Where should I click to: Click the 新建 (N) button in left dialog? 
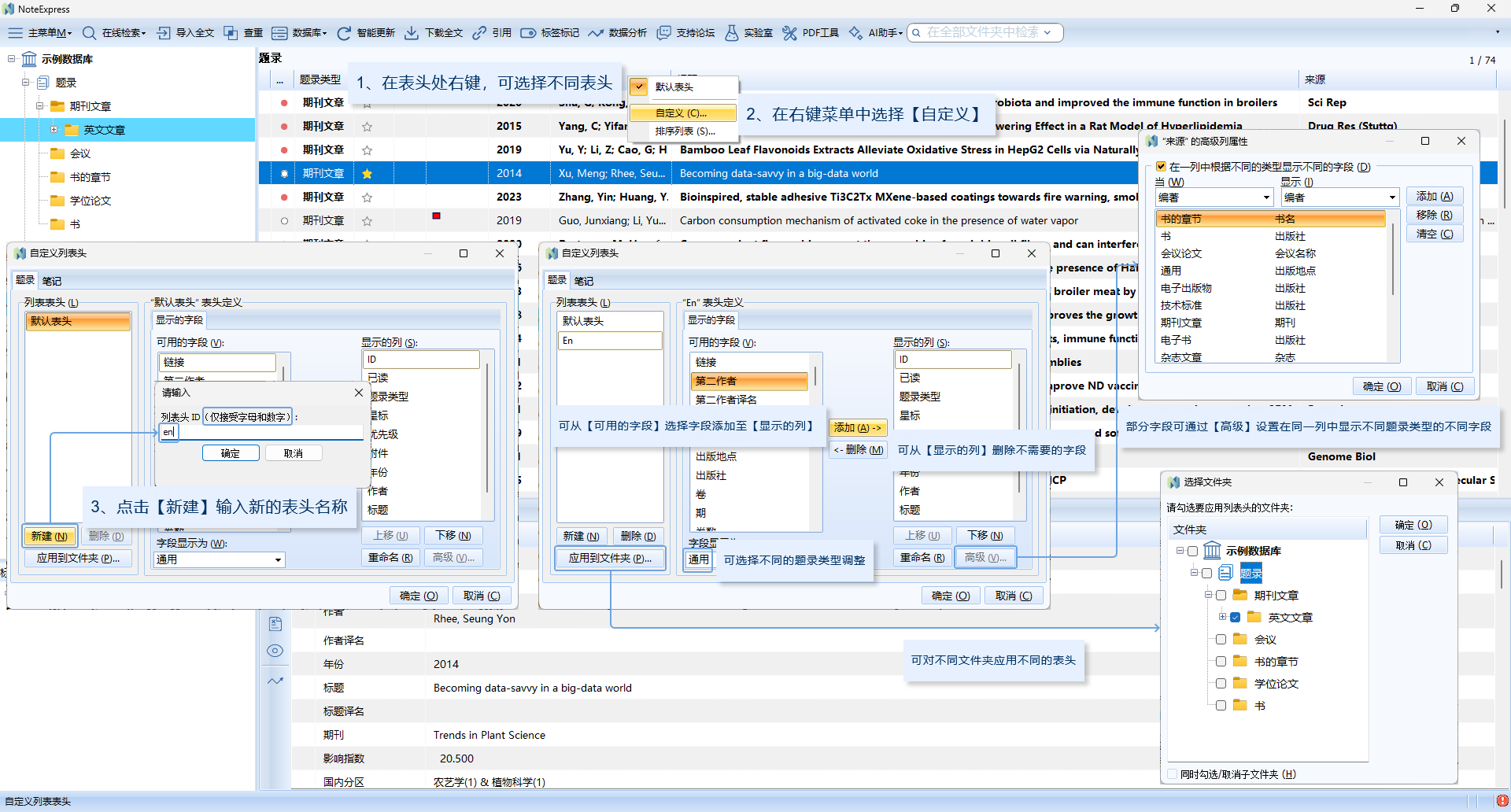[50, 537]
